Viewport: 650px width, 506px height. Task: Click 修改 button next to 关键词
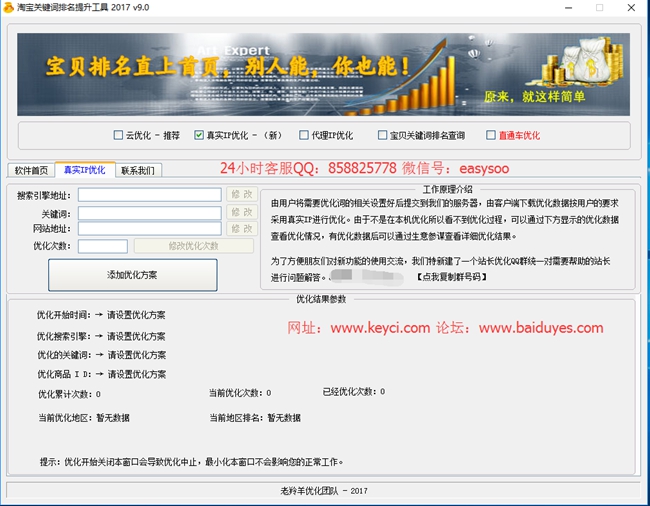[242, 212]
